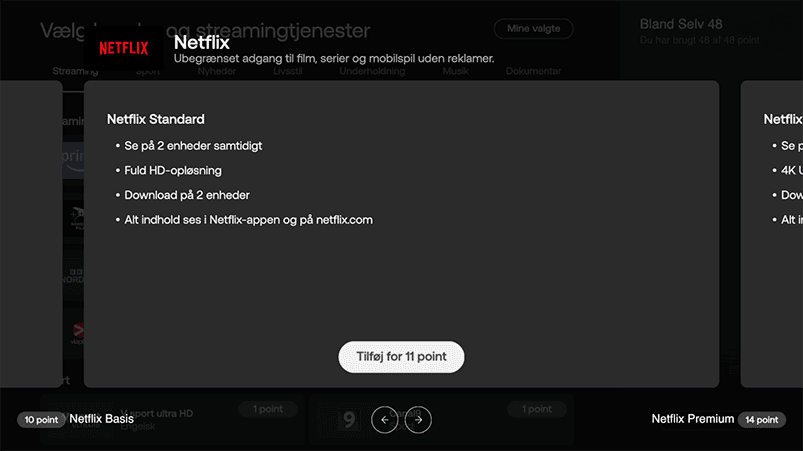Add Netflix Standard with Tilføj for 11 point

pos(401,356)
